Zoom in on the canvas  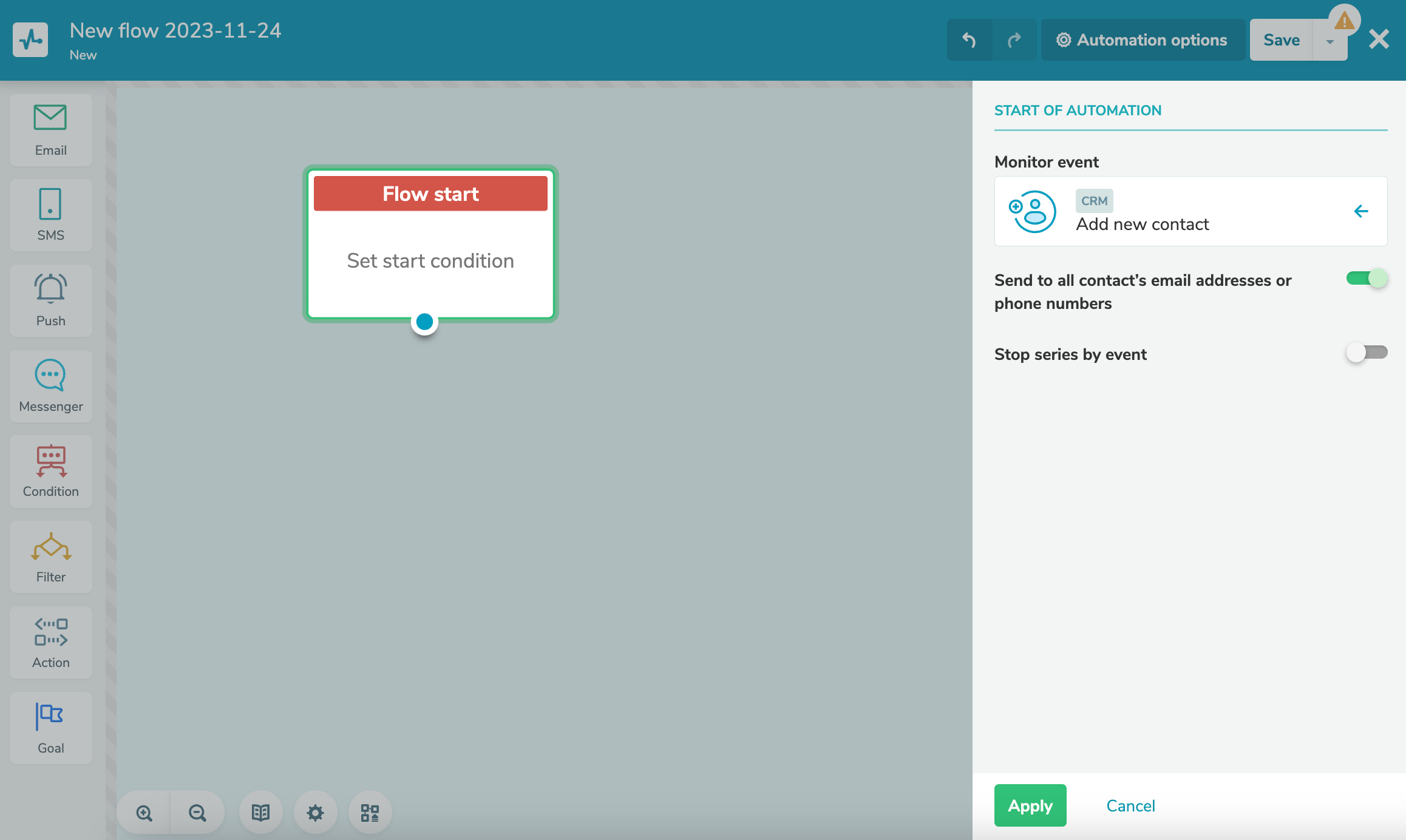[144, 813]
